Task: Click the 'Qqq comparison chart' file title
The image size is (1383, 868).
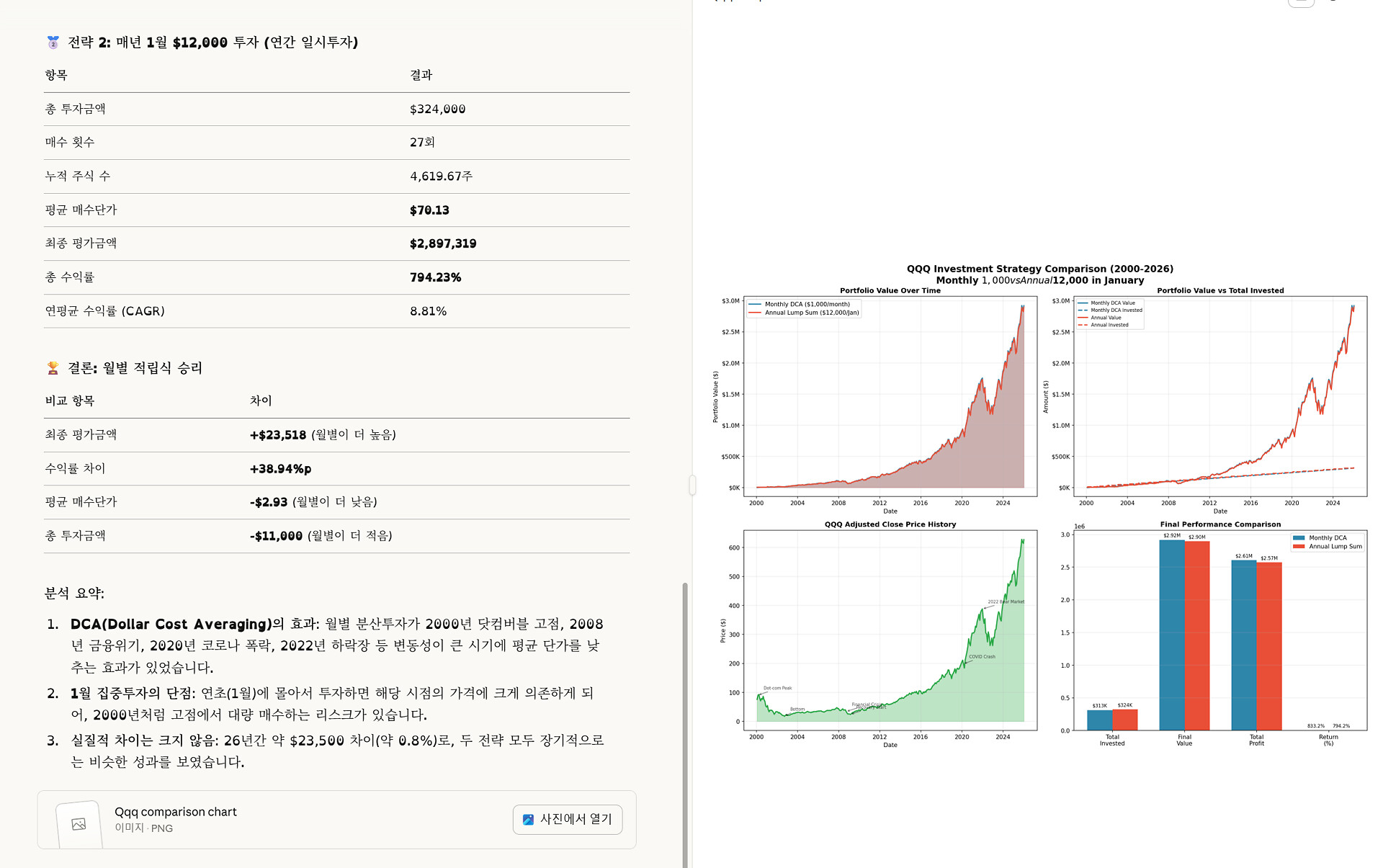Action: click(x=175, y=812)
